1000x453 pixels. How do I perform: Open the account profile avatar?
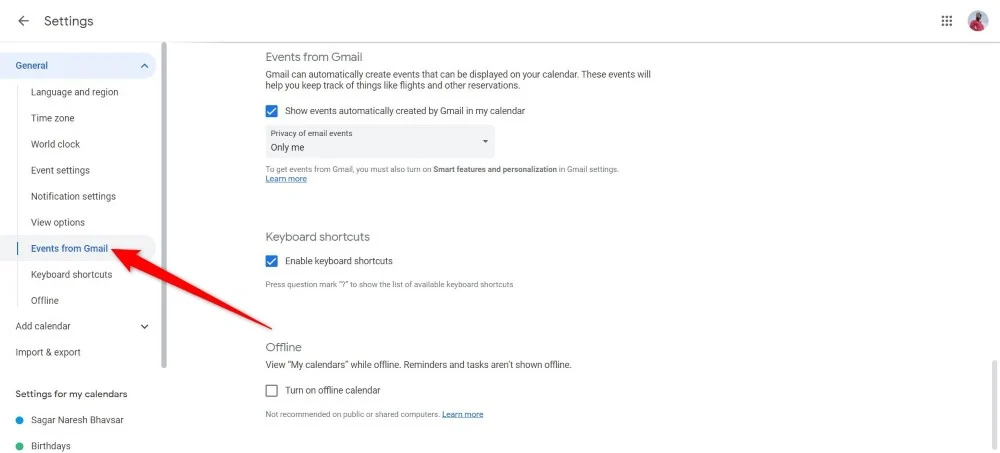coord(977,21)
